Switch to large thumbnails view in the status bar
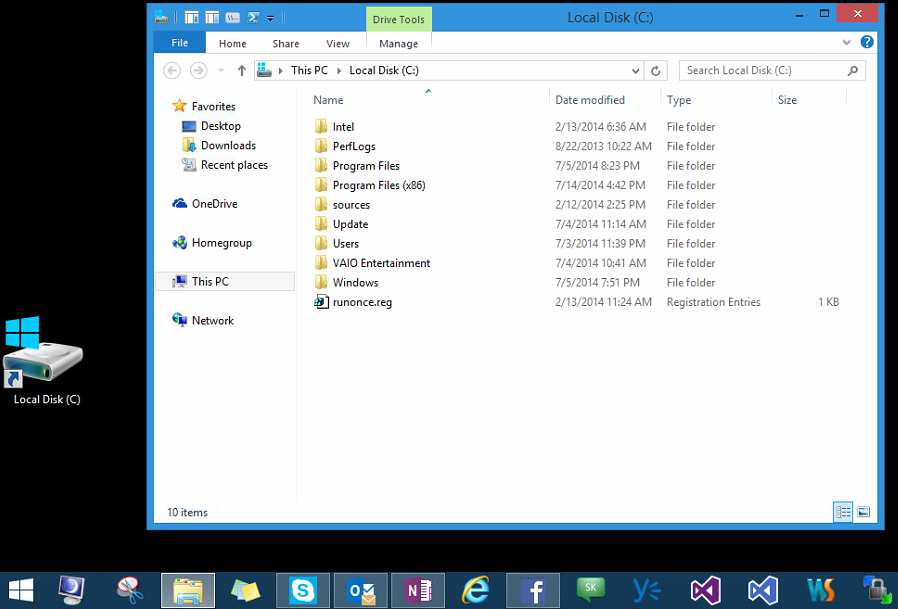Viewport: 898px width, 609px height. point(863,511)
